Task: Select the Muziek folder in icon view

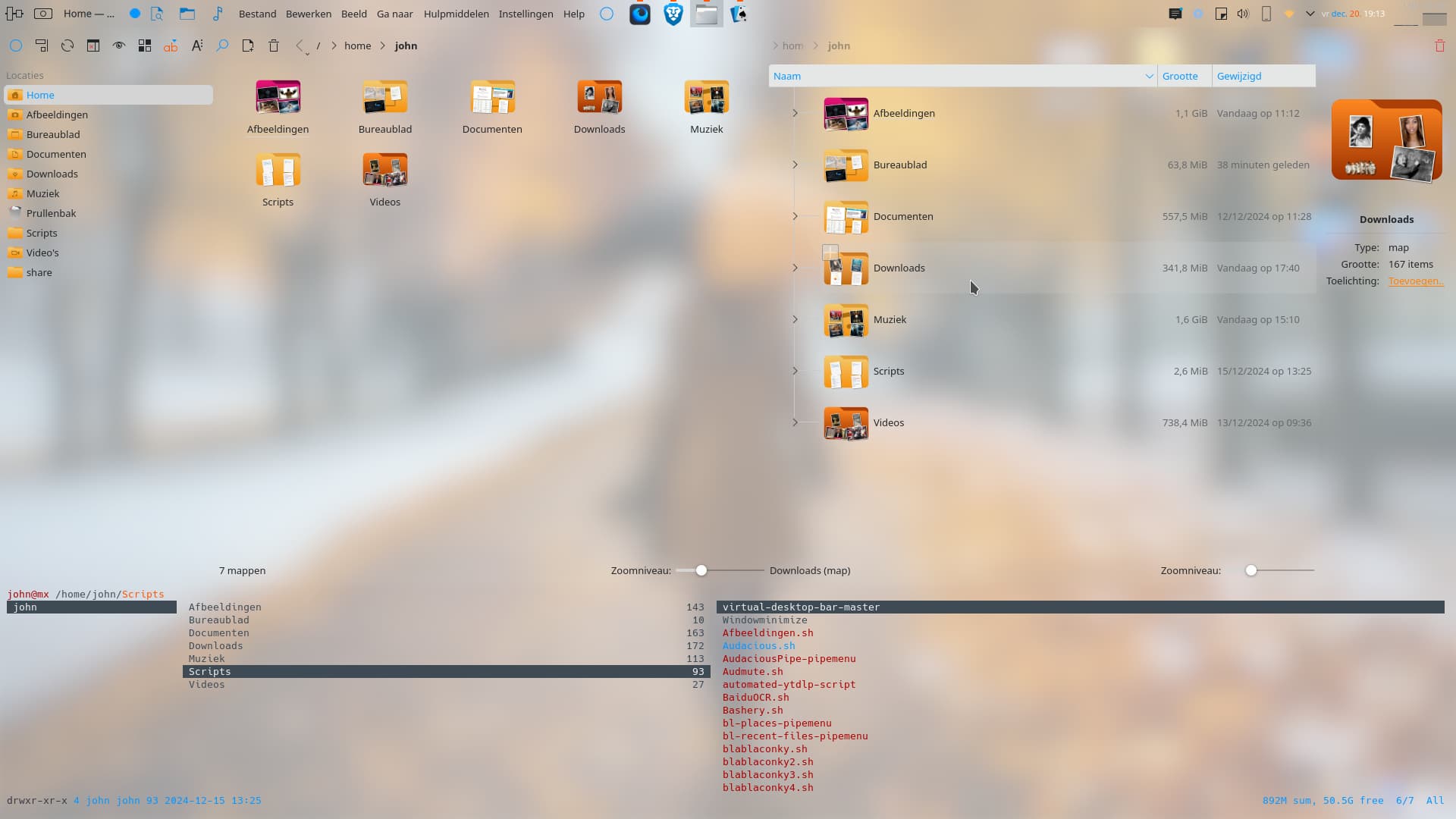Action: [706, 107]
